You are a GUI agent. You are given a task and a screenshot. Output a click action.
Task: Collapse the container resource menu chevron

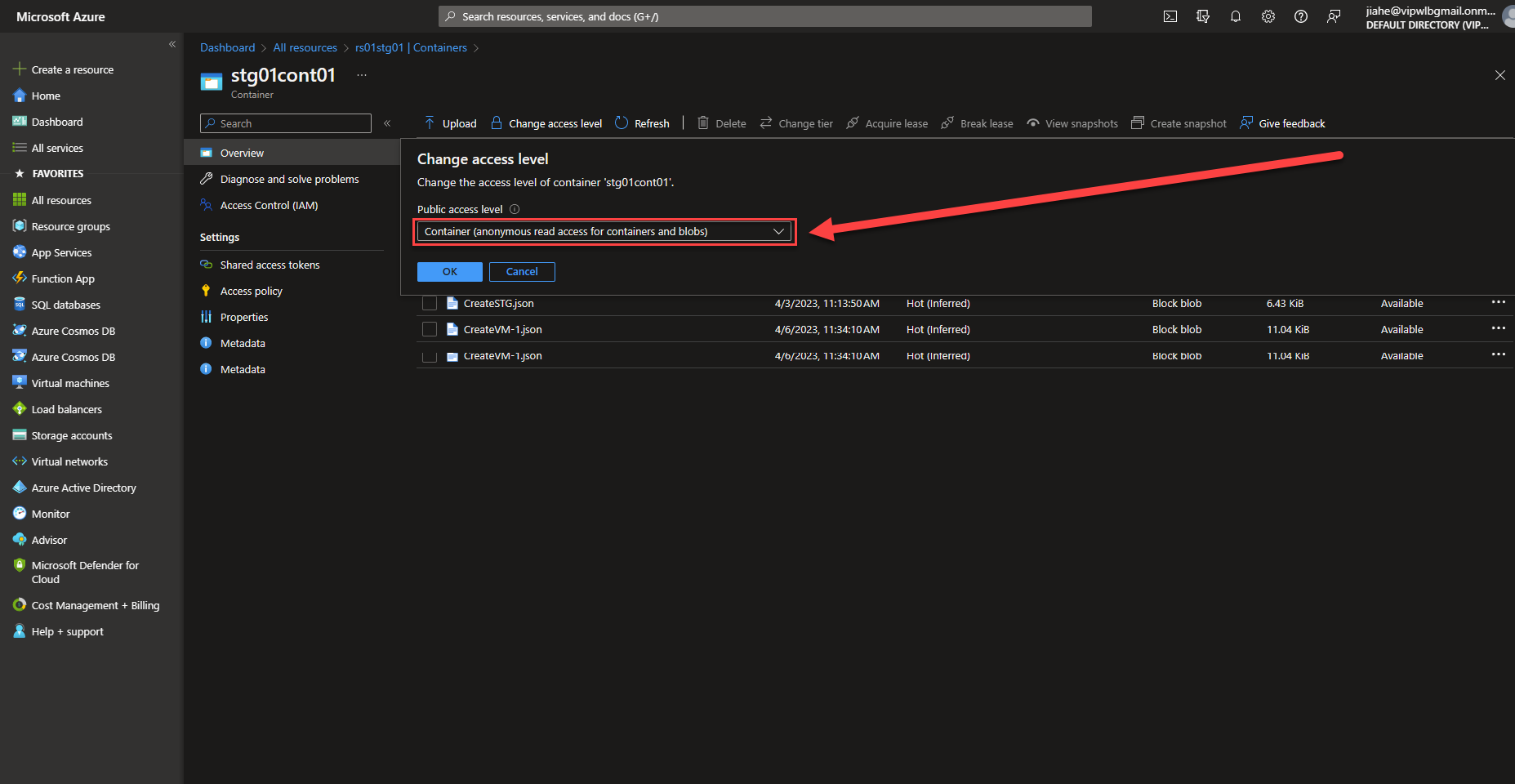click(x=387, y=123)
